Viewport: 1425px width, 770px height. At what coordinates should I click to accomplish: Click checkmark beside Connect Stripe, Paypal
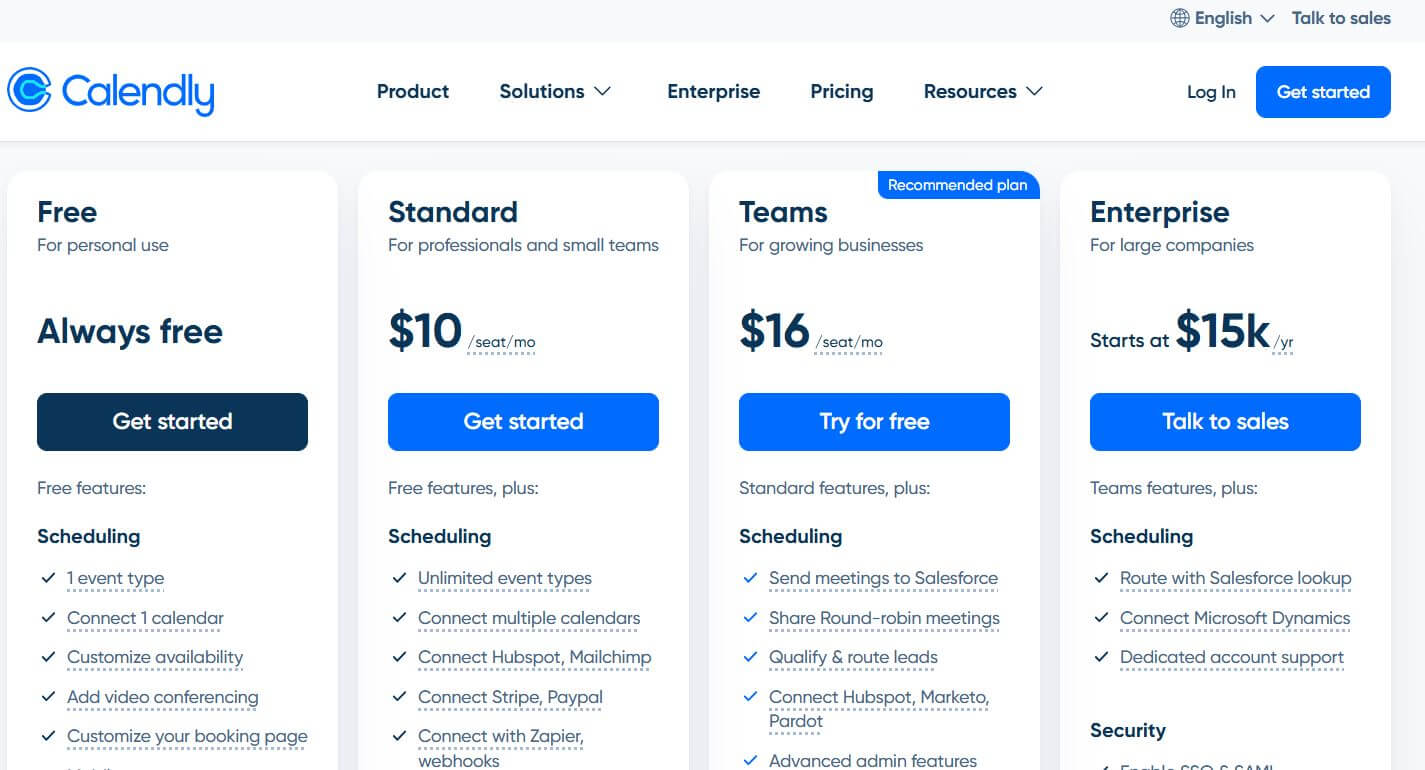coord(399,697)
